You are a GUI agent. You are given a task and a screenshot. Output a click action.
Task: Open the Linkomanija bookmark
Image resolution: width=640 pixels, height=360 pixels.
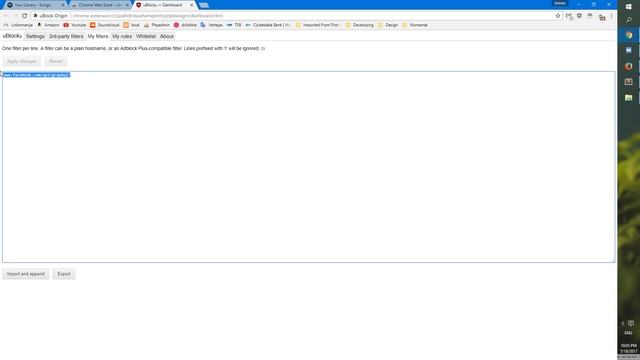click(x=18, y=25)
